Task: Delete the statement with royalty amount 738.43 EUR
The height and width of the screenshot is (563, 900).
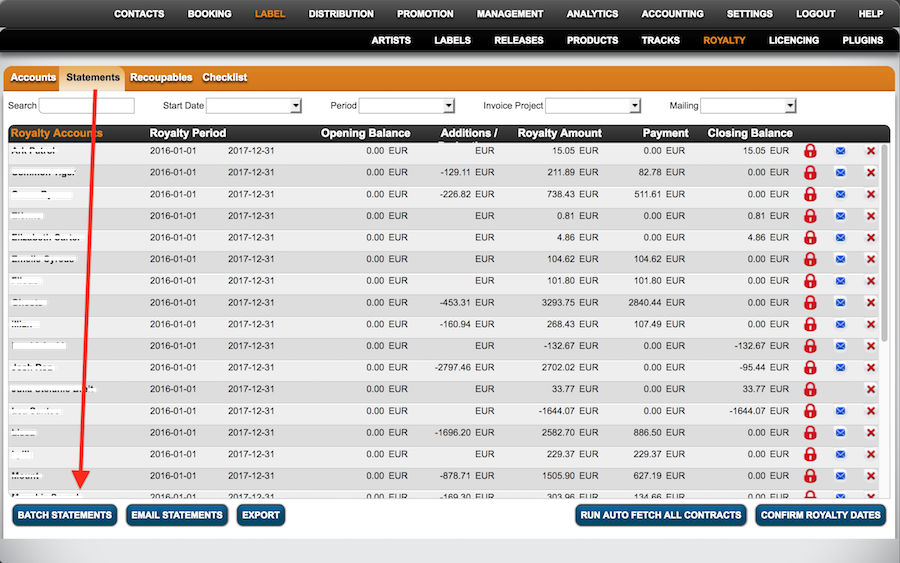Action: (x=871, y=195)
